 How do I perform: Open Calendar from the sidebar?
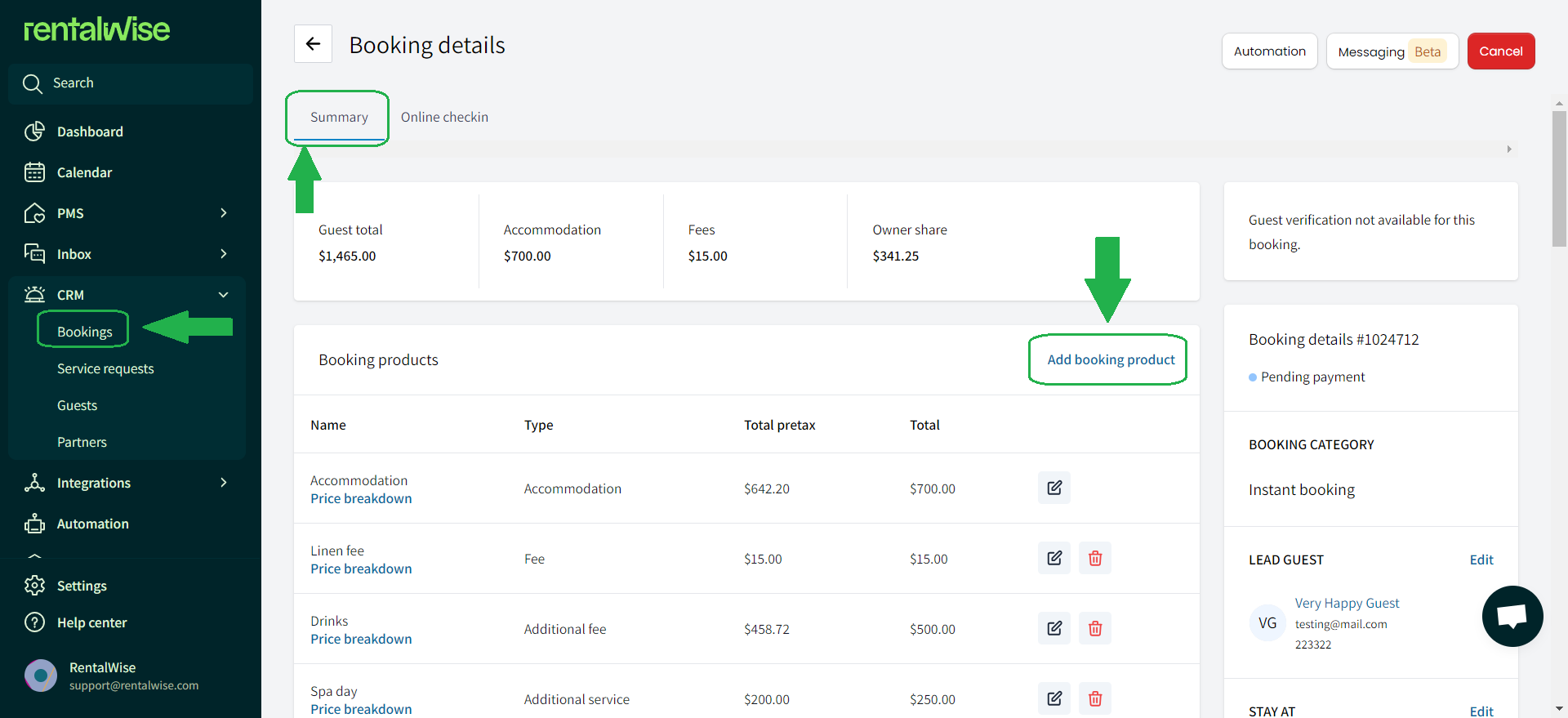[84, 172]
